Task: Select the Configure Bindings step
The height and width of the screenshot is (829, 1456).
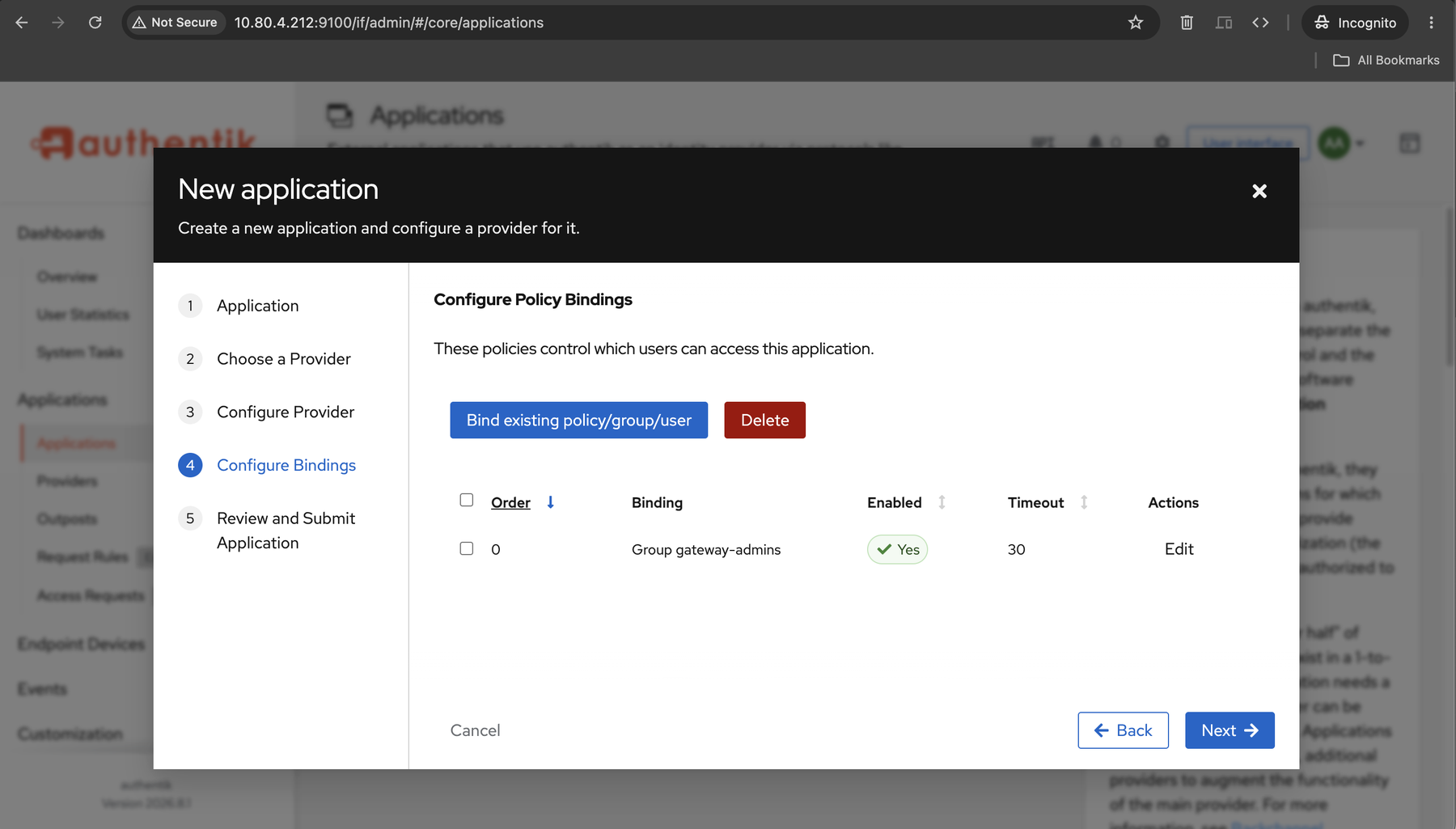Action: click(x=286, y=465)
